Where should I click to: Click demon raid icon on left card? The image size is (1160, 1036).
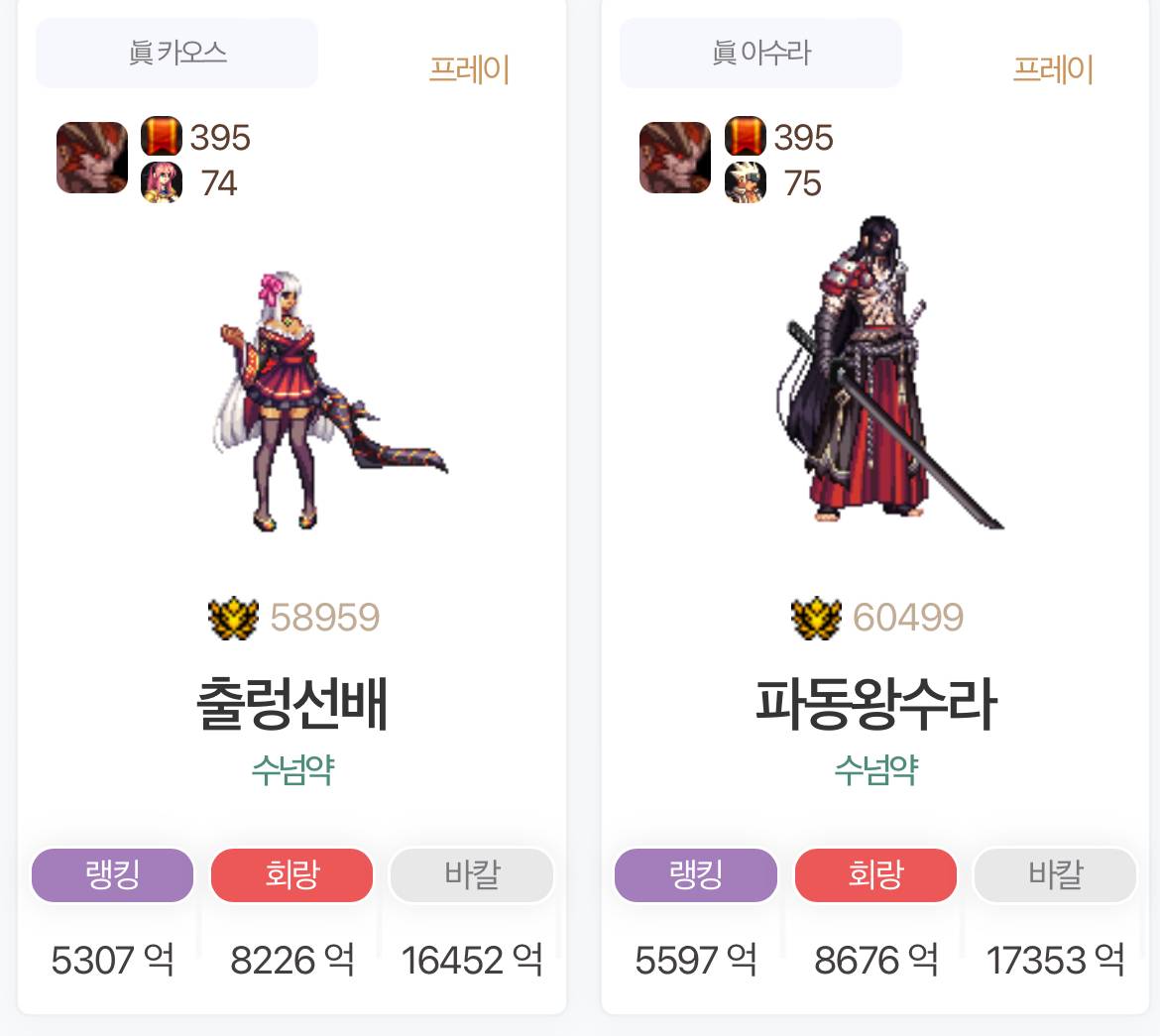(x=92, y=158)
